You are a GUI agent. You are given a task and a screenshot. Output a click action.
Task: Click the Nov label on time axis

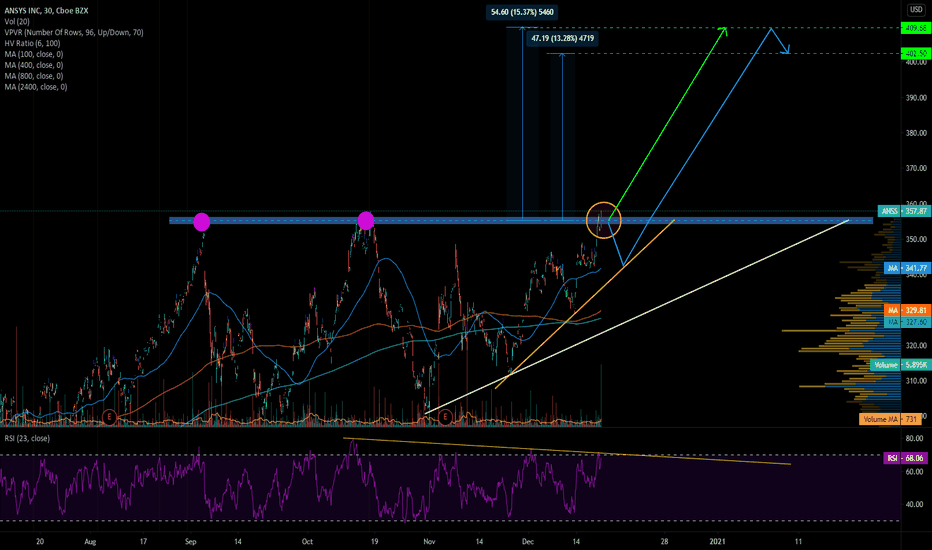(429, 542)
